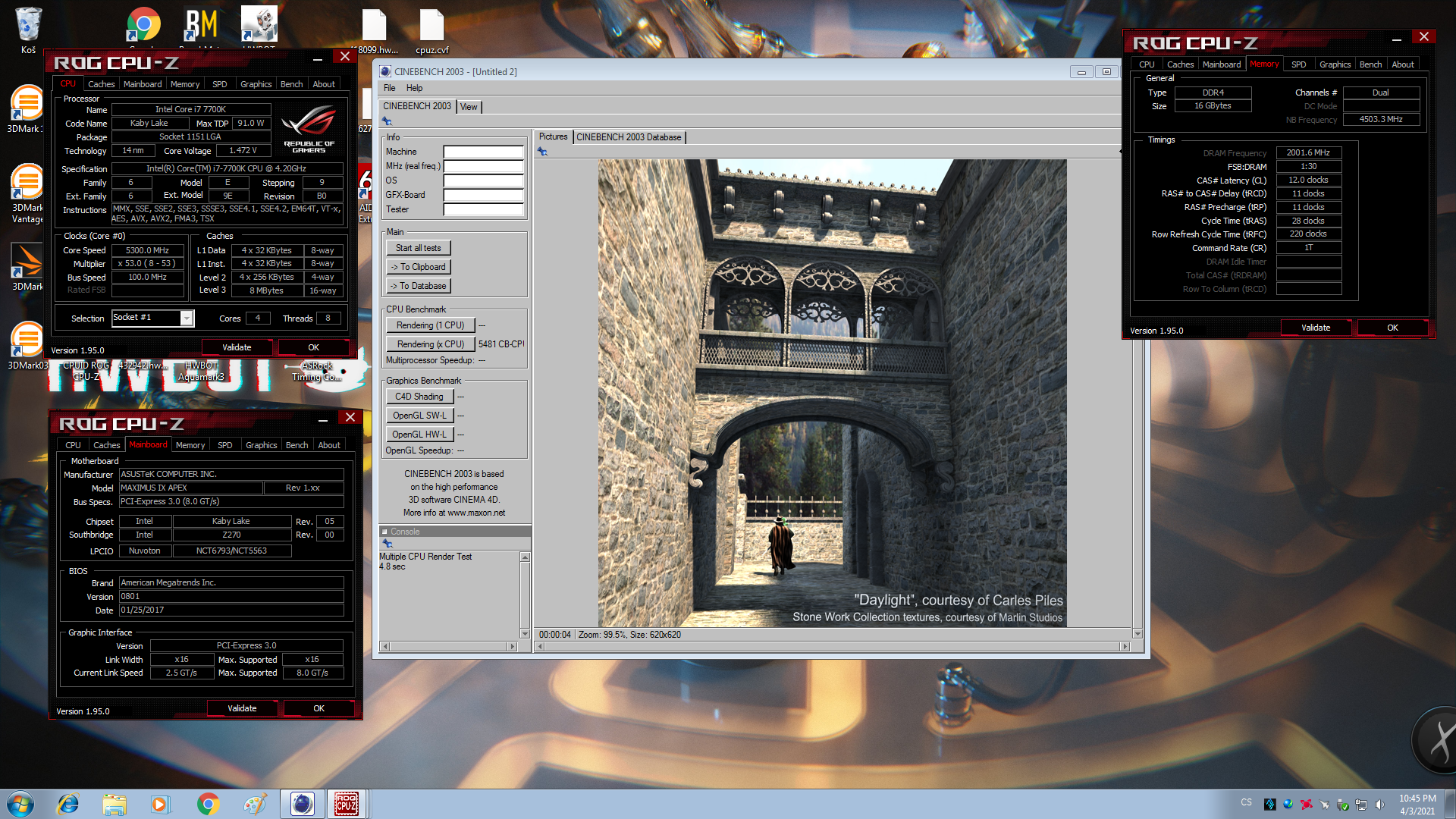The image size is (1456, 819).
Task: Open the About tab in the Mainboard CPU-Z window
Action: [329, 445]
